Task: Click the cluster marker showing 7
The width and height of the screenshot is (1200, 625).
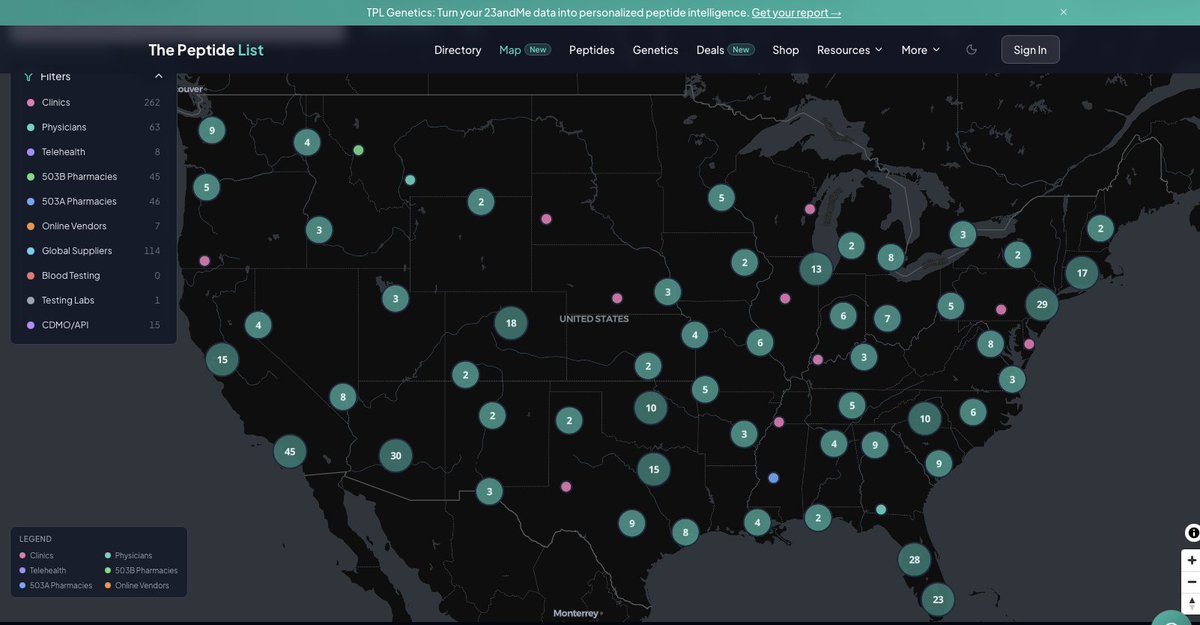Action: 887,319
